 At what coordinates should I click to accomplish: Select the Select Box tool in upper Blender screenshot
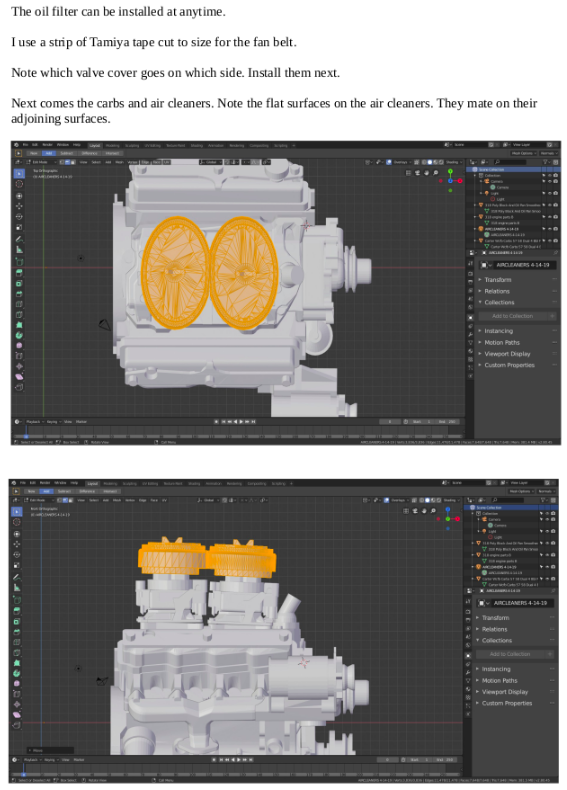(19, 173)
